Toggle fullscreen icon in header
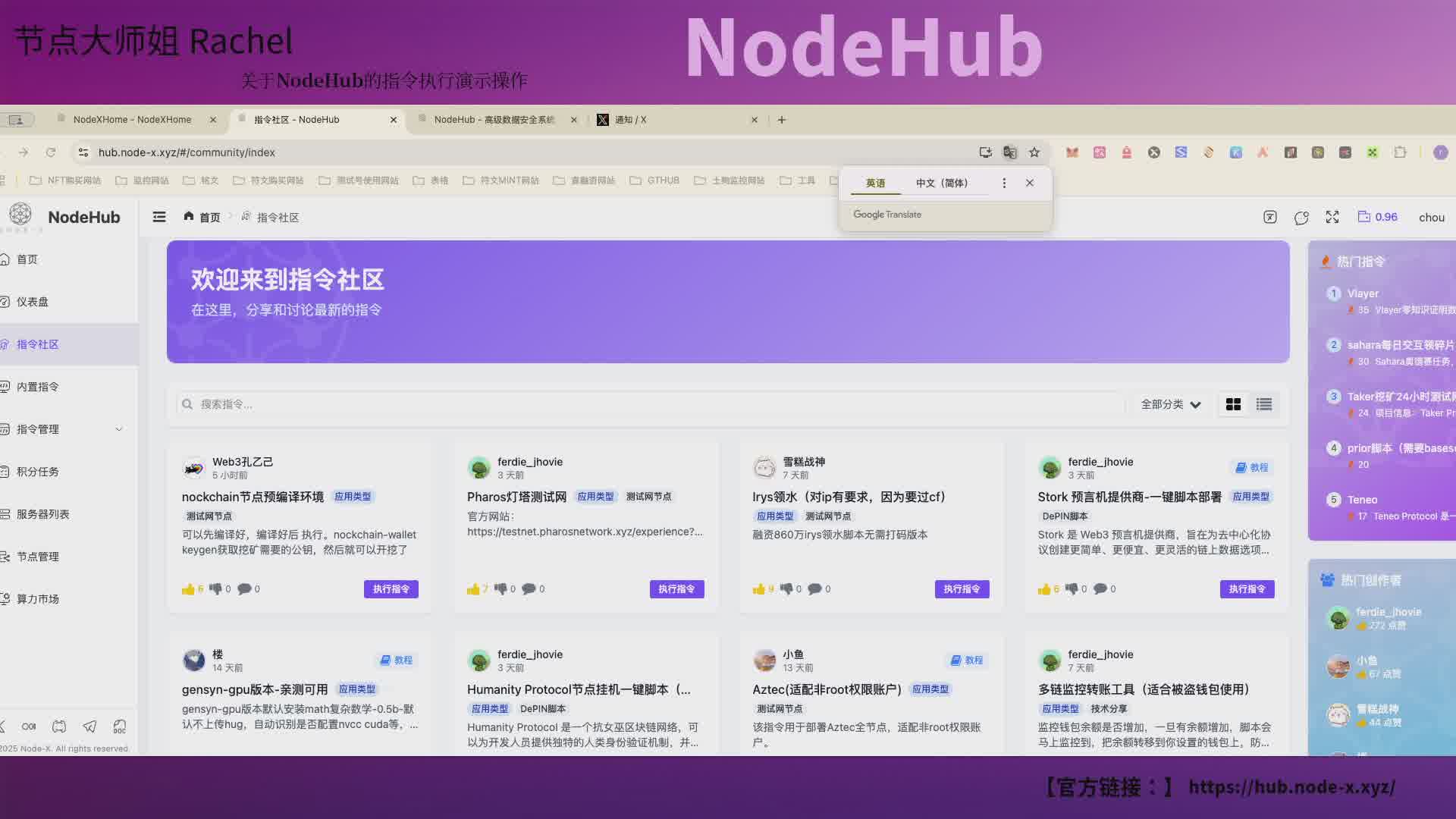 click(1332, 217)
